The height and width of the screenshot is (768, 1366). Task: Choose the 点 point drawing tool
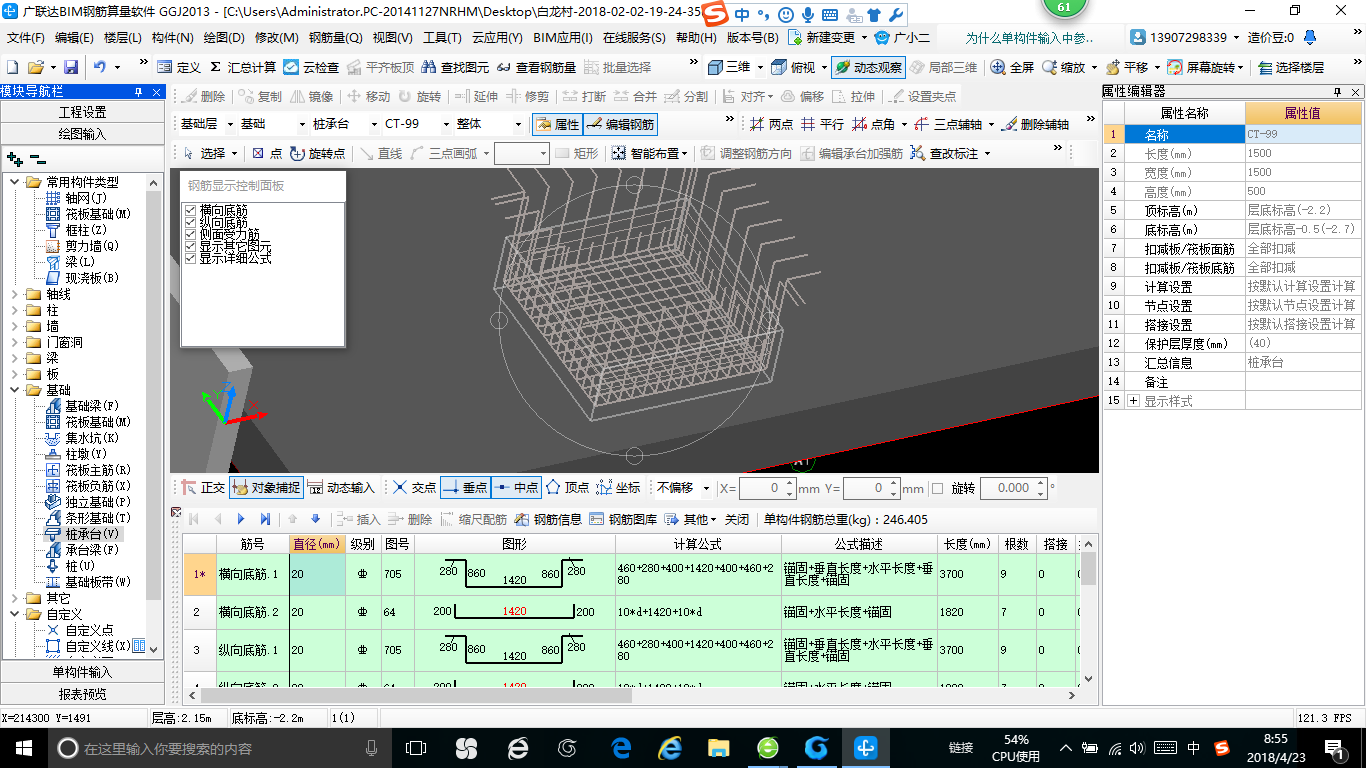click(x=266, y=153)
